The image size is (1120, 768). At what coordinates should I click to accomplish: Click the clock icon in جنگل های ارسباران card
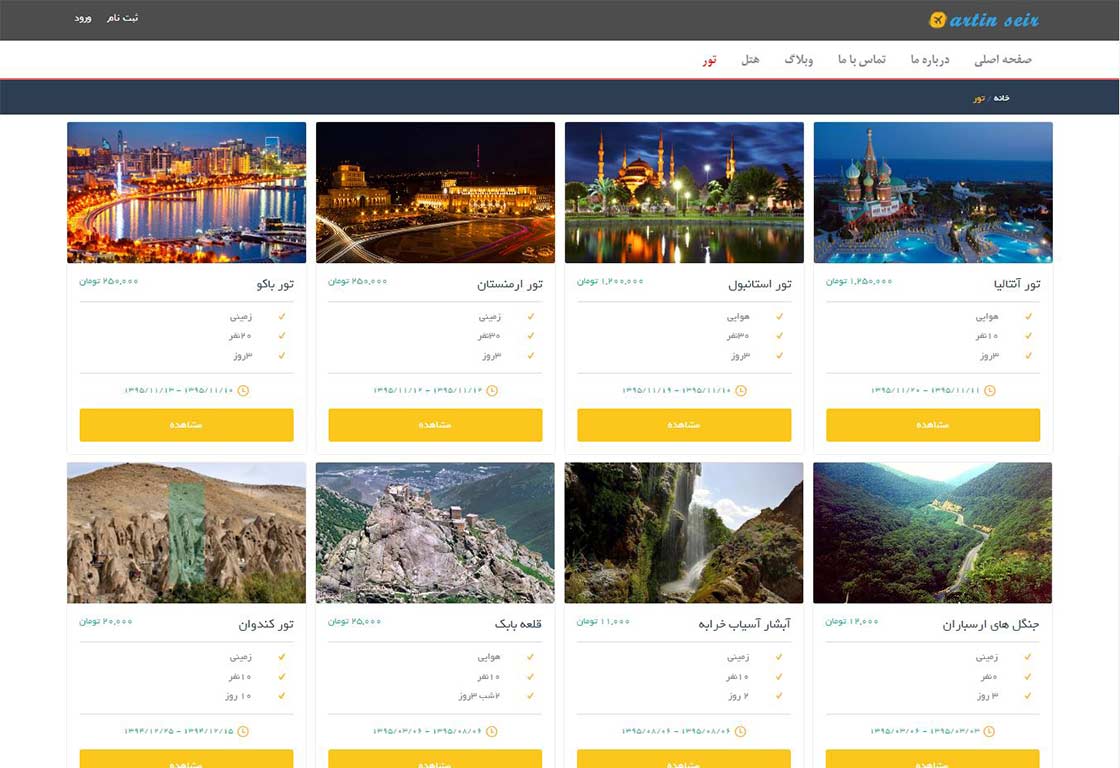[x=989, y=732]
